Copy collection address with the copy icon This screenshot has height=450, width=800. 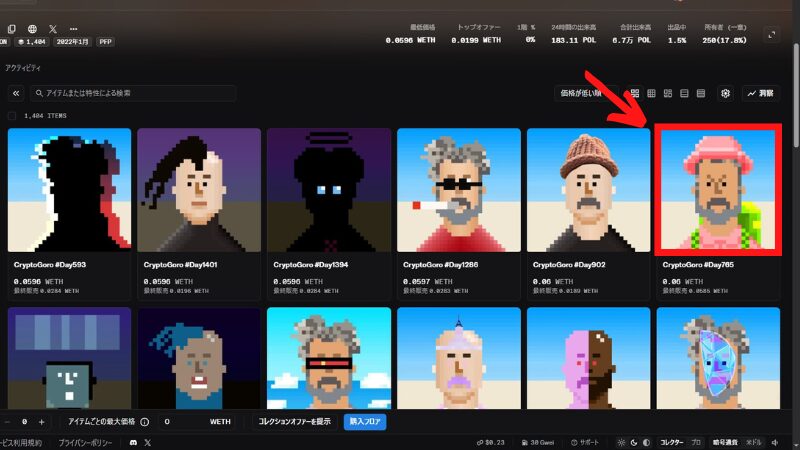coord(12,29)
